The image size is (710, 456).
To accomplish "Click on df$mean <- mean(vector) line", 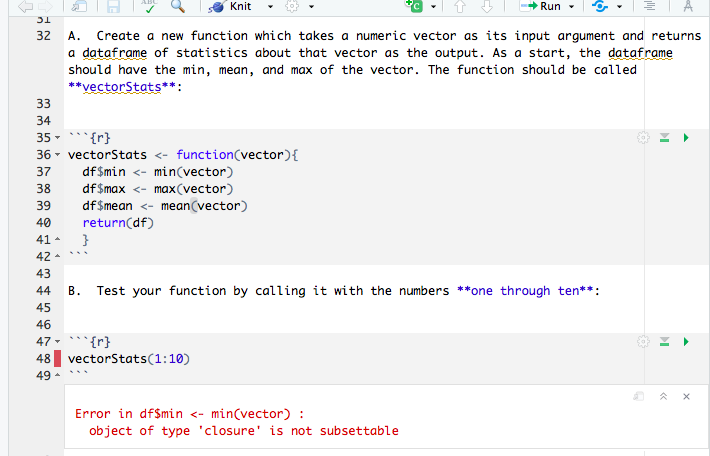I will point(165,206).
